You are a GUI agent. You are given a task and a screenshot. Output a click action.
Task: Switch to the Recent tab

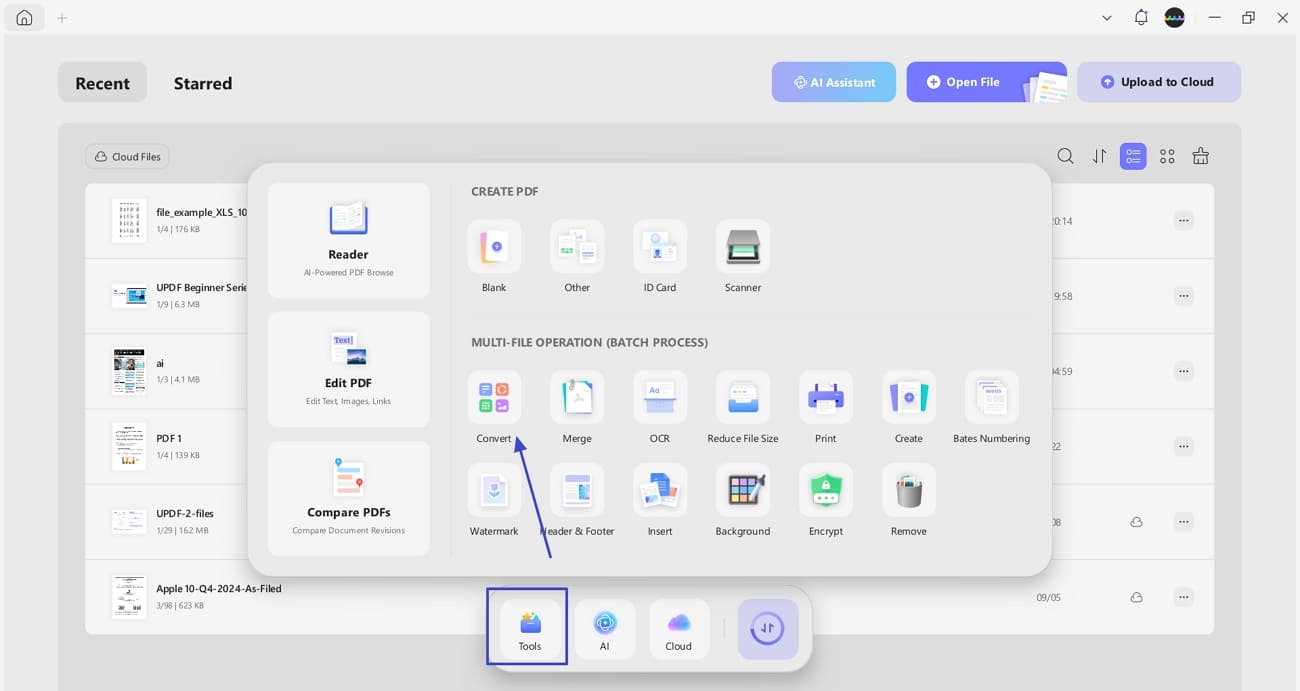pos(102,83)
